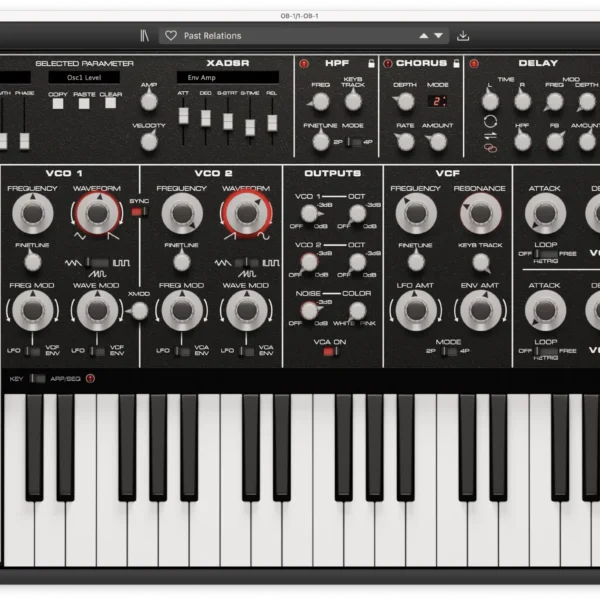Image resolution: width=600 pixels, height=600 pixels.
Task: Click the XADSR ATT slider
Action: [183, 116]
